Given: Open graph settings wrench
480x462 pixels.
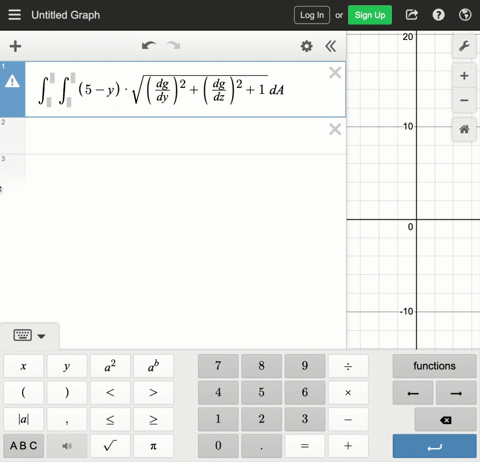Looking at the screenshot, I should tap(464, 46).
